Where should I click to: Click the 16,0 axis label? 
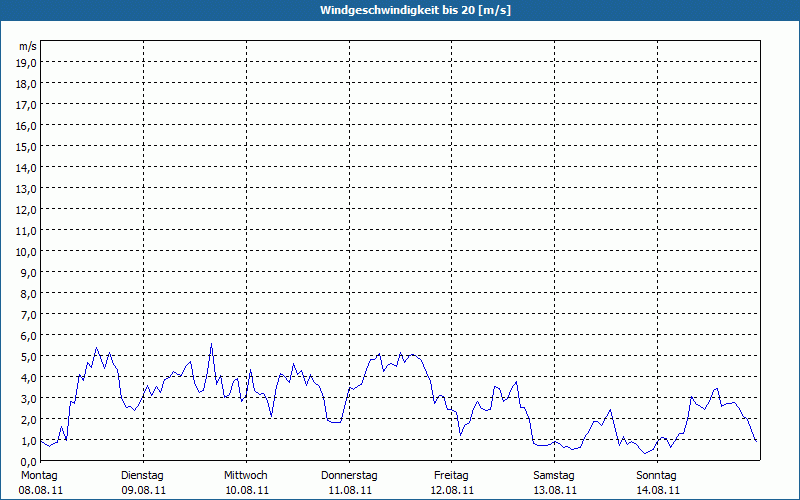pos(26,126)
